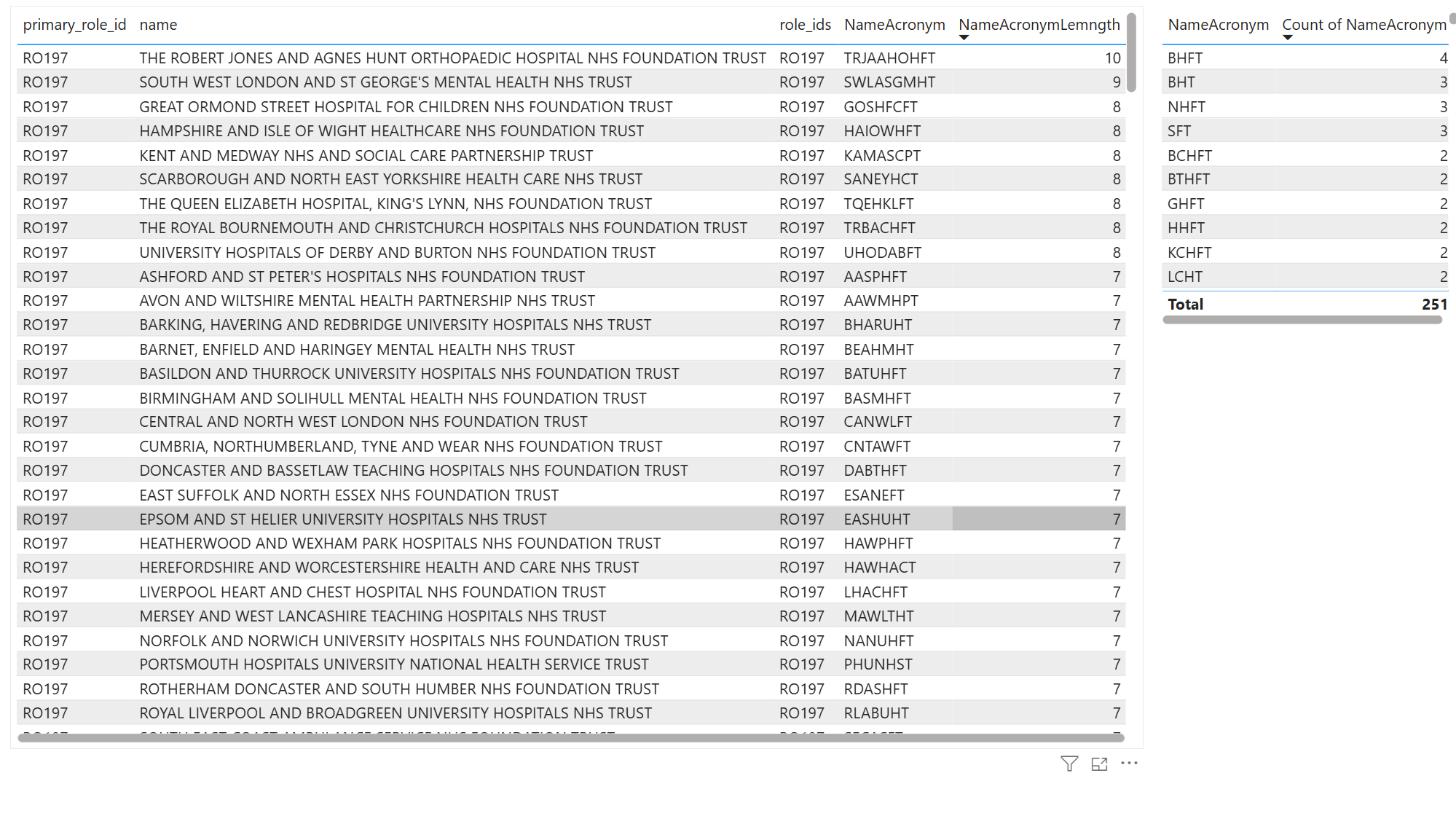
Task: Click the main table vertical scrollbar thumb
Action: click(x=1131, y=52)
